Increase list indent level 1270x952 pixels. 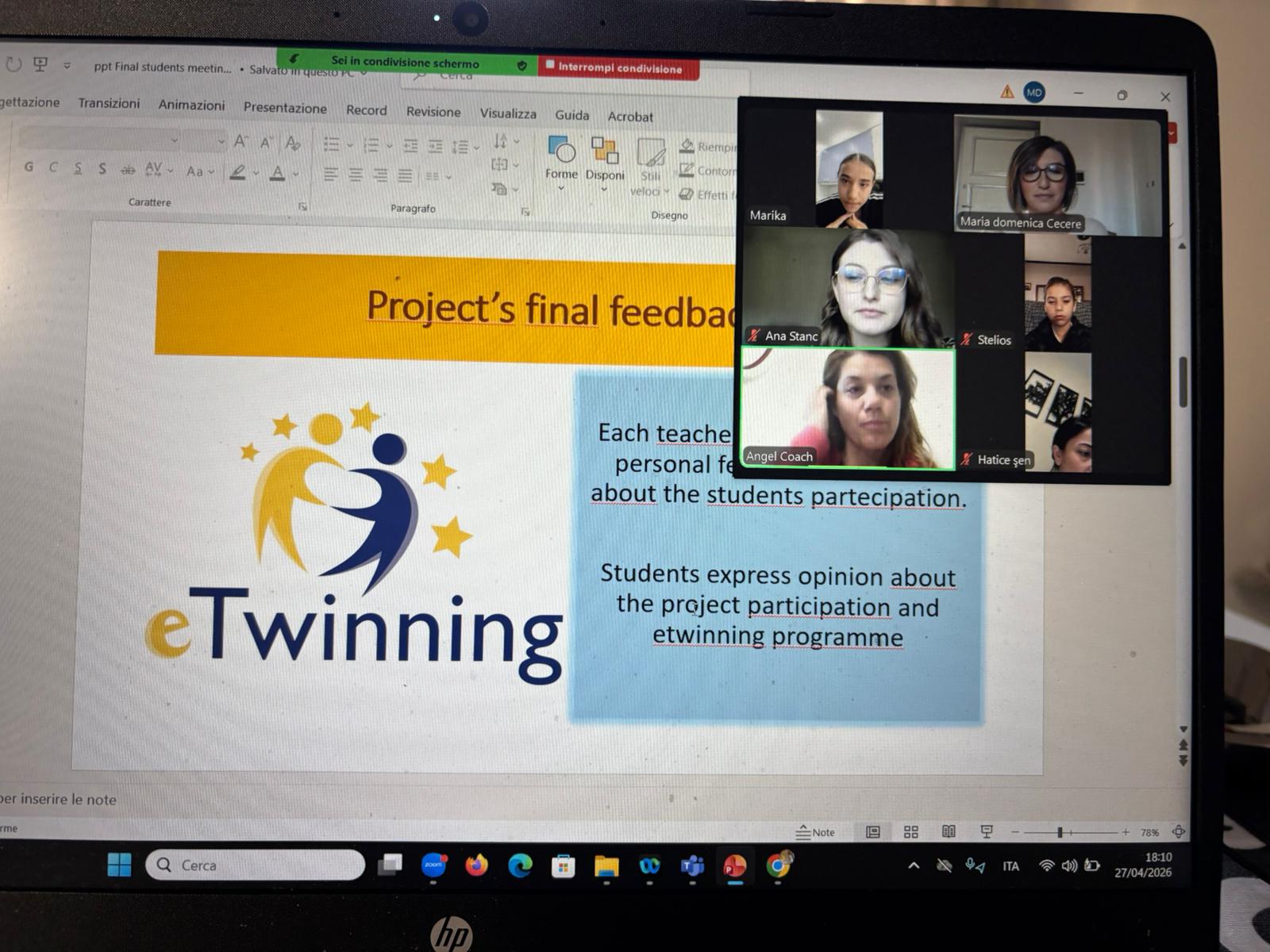click(435, 147)
